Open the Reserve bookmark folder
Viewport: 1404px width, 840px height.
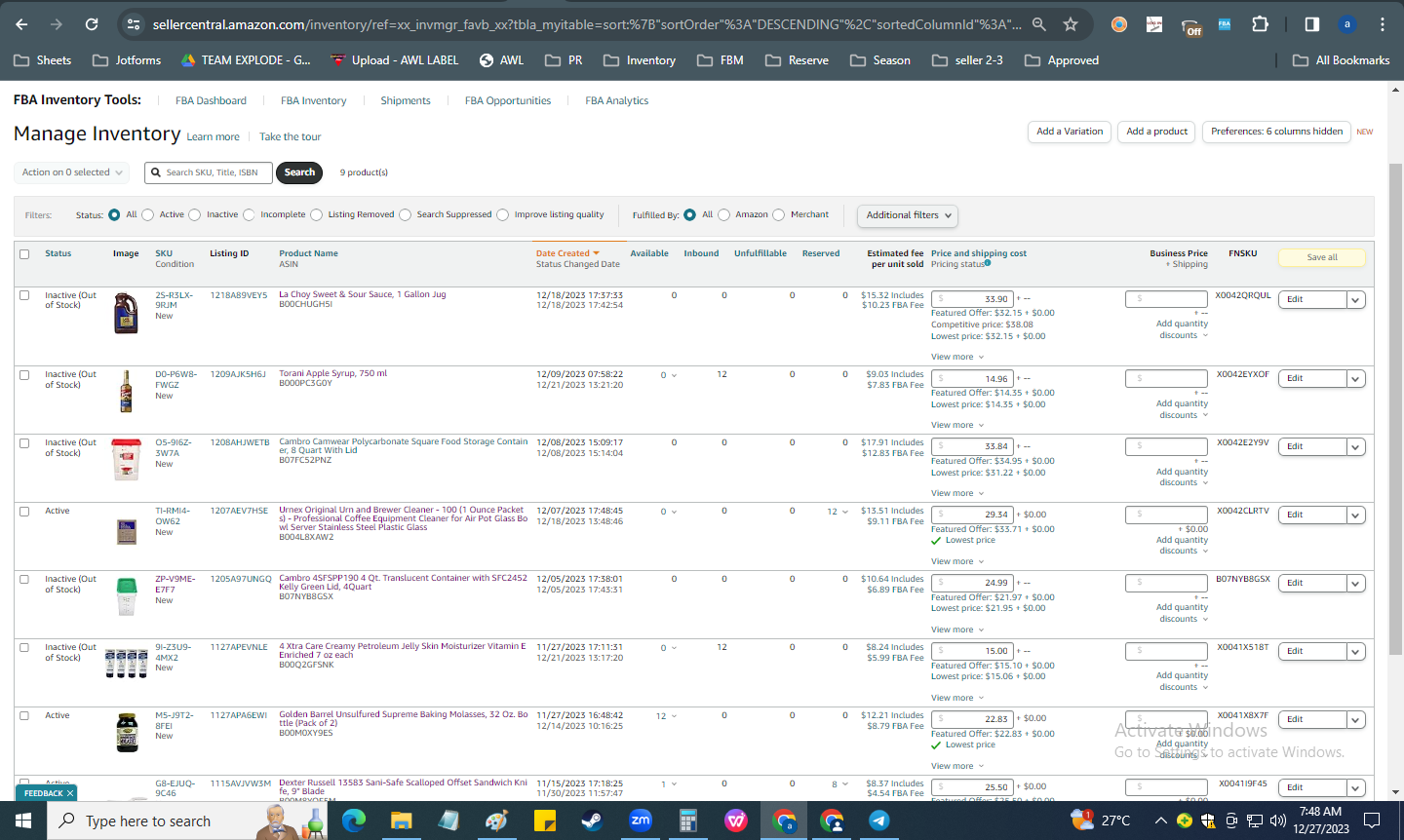tap(798, 60)
